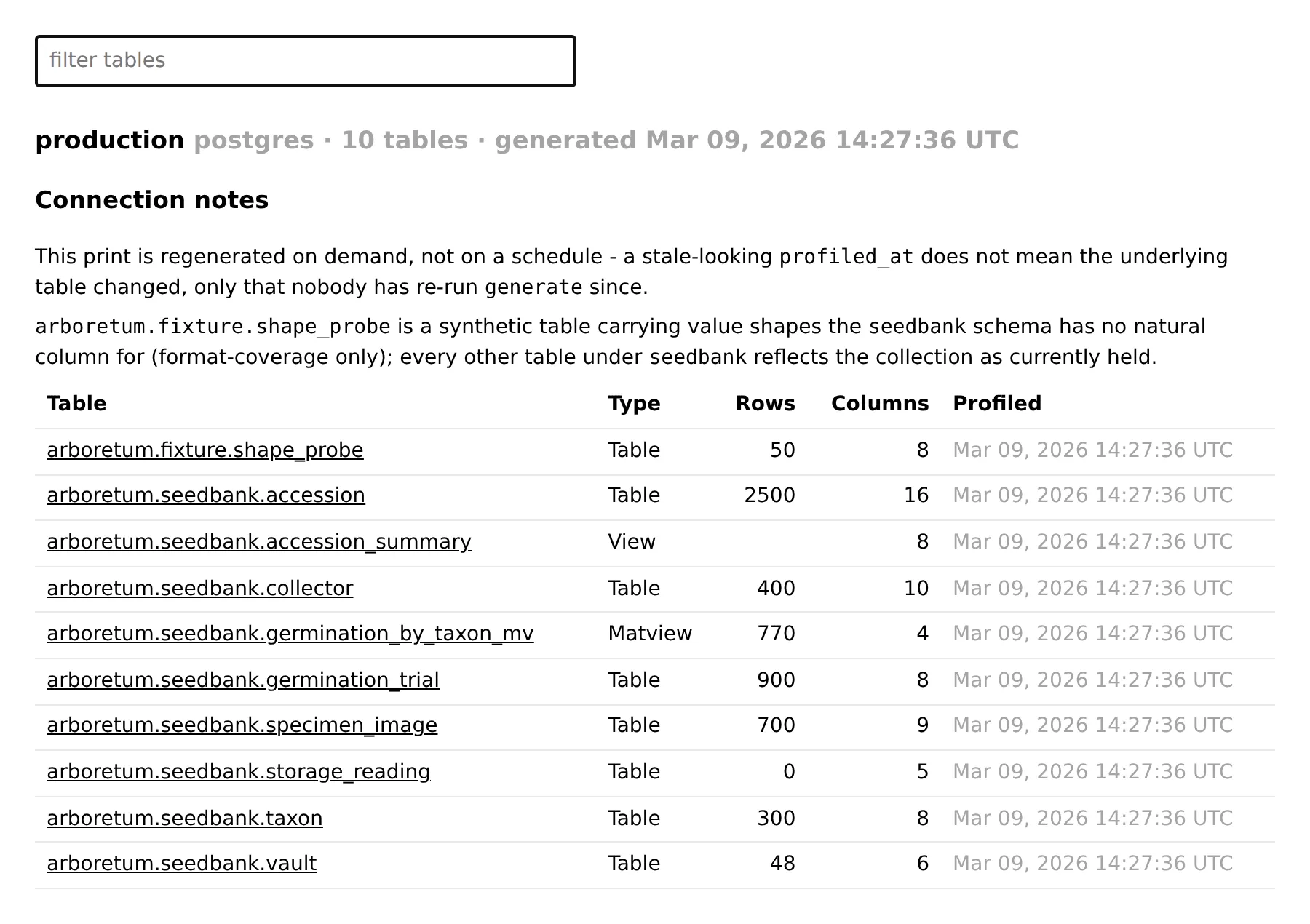Image resolution: width=1310 pixels, height=924 pixels.
Task: Open arboretum.seedbank.accession table link
Action: point(206,495)
